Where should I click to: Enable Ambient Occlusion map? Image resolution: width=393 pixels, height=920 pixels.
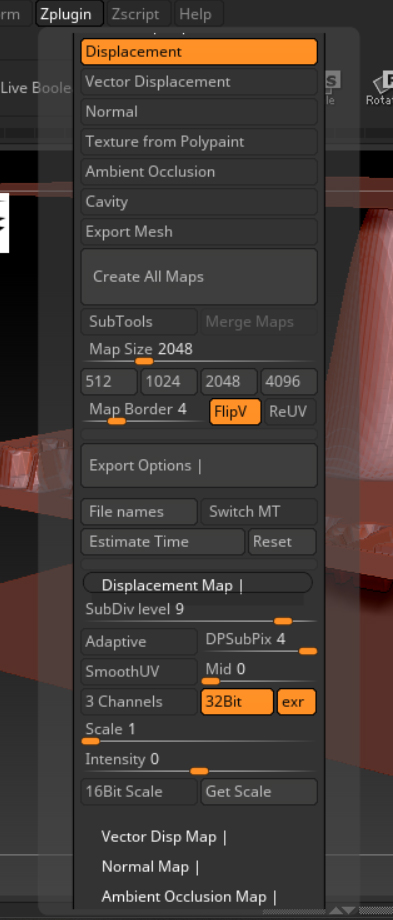pyautogui.click(x=199, y=171)
